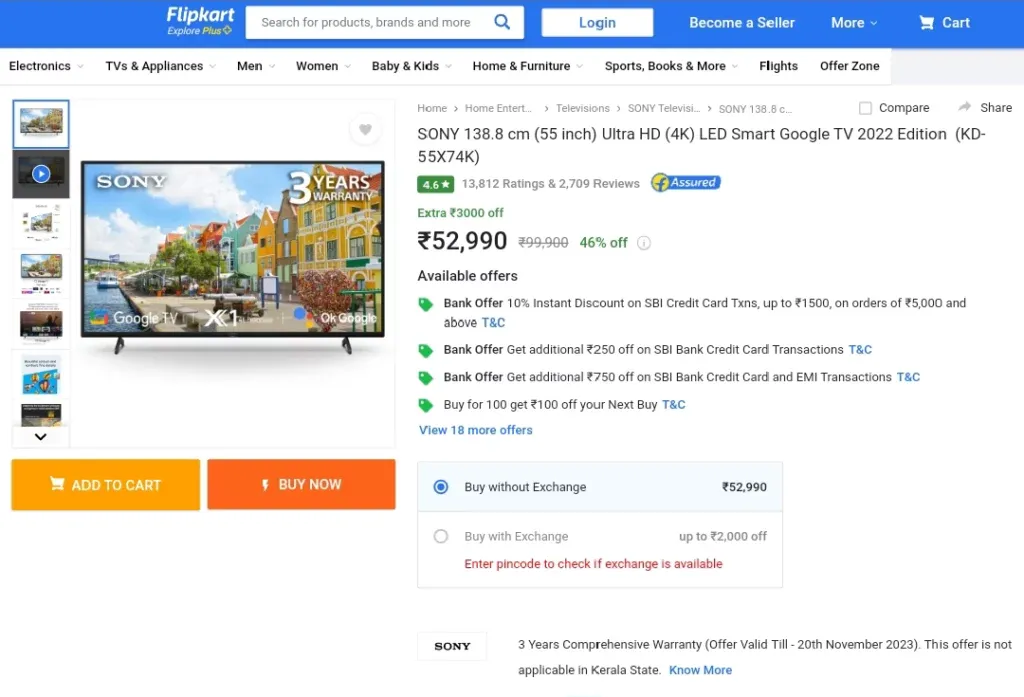Expand TVs & Appliances category menu
The height and width of the screenshot is (697, 1024).
161,66
